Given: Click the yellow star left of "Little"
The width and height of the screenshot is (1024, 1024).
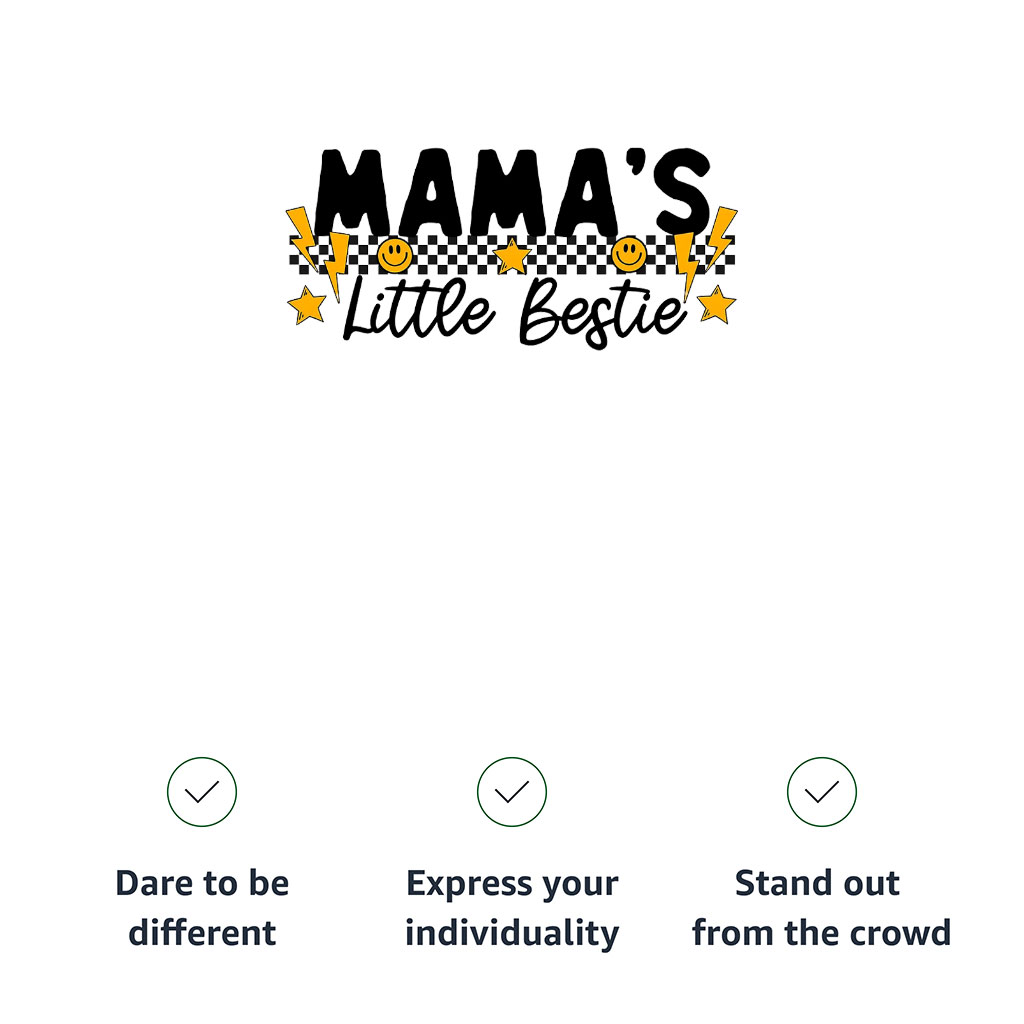Looking at the screenshot, I should (306, 305).
